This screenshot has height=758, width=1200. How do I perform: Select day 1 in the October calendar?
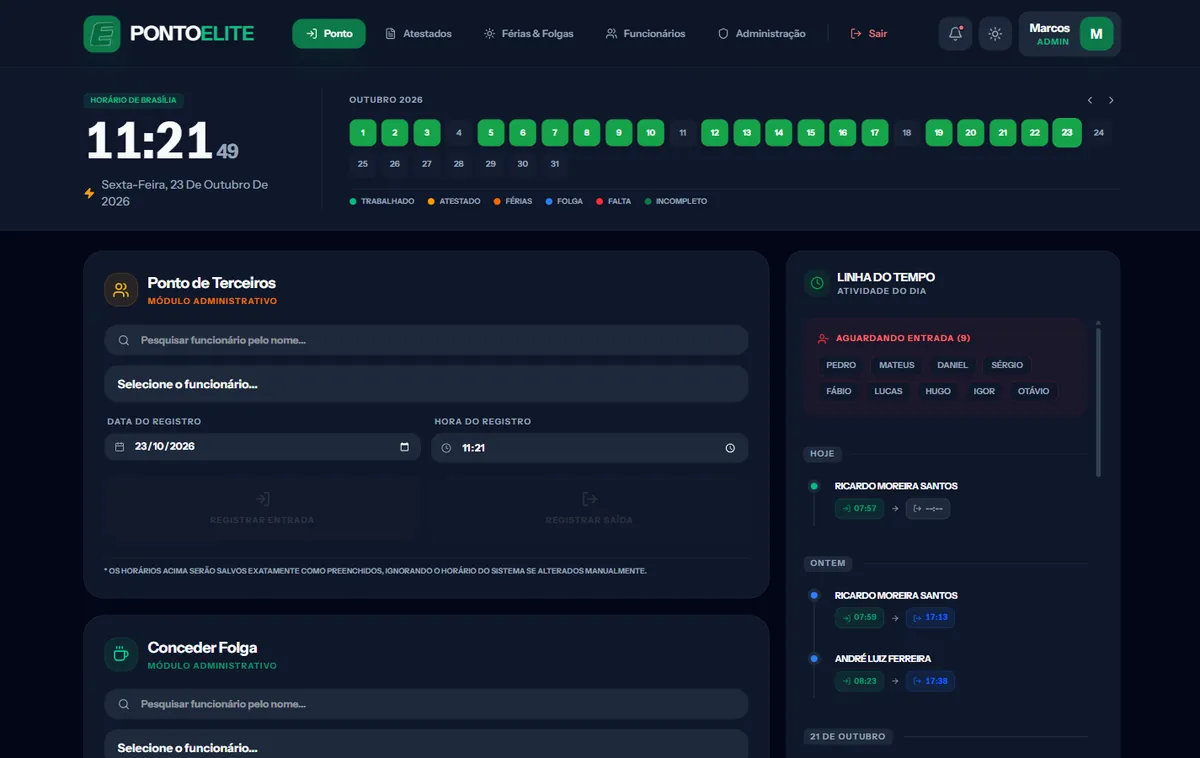(363, 133)
